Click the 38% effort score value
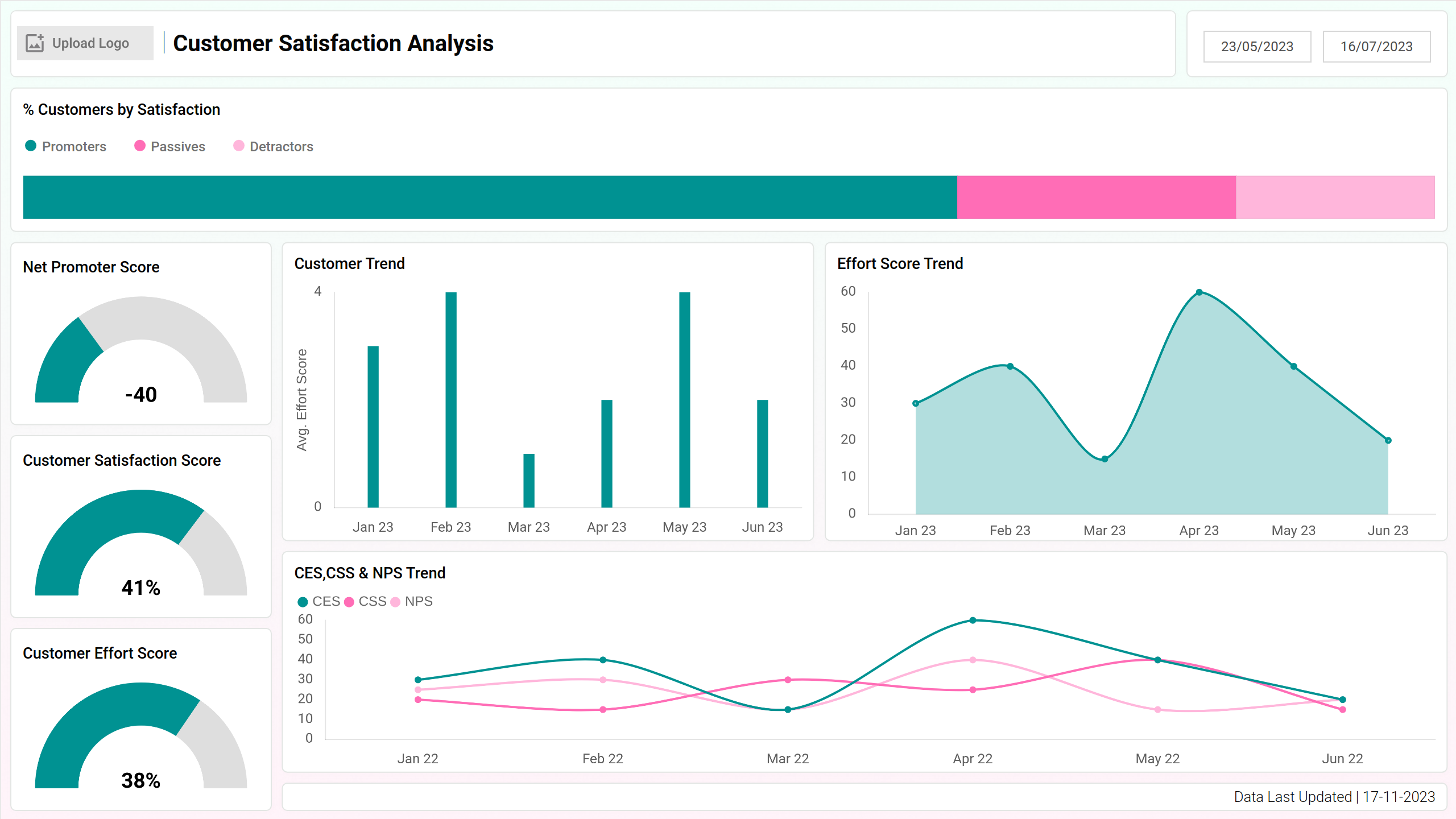 click(x=141, y=780)
